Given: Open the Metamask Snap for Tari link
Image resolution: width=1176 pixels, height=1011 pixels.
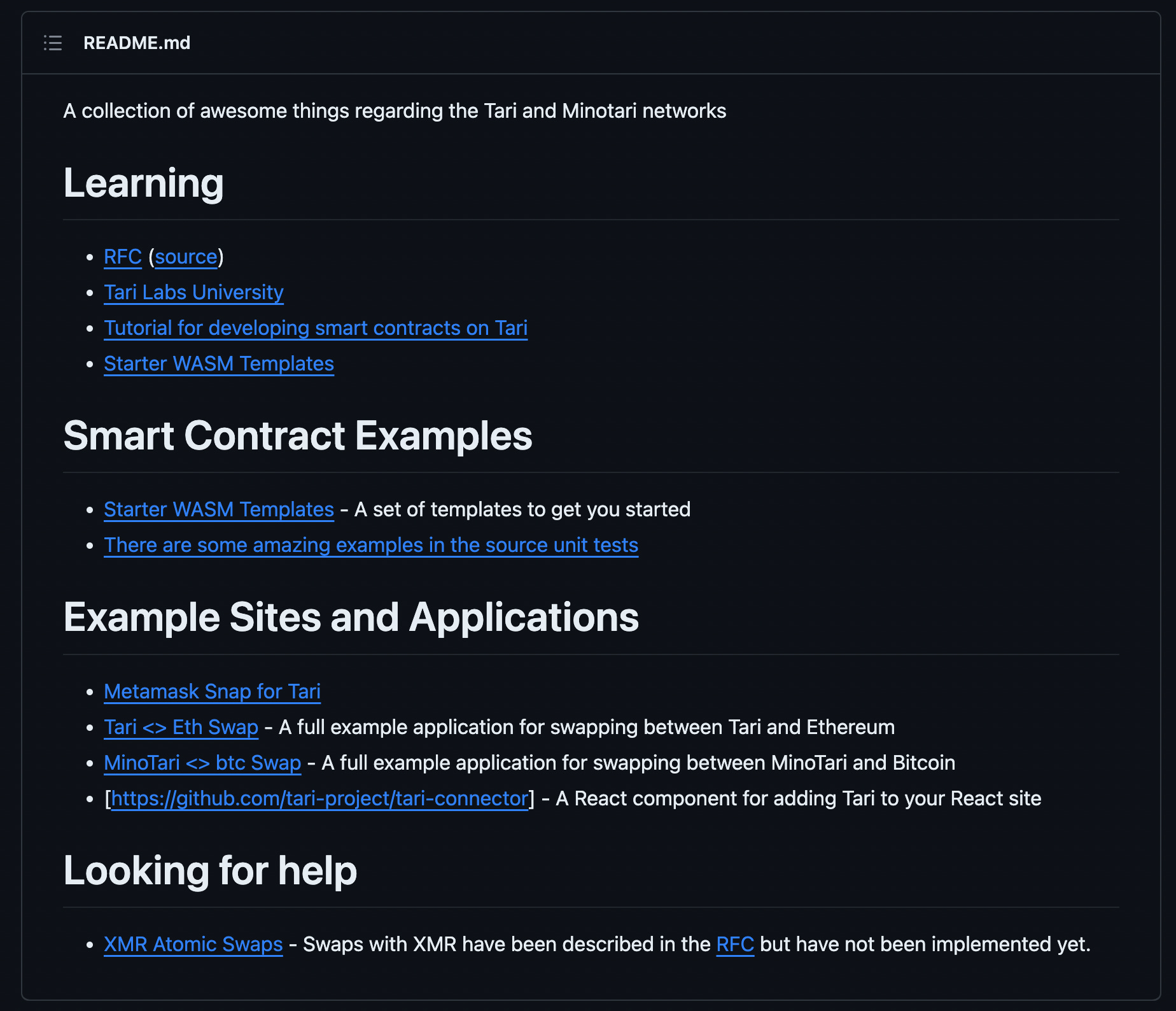Looking at the screenshot, I should point(212,691).
